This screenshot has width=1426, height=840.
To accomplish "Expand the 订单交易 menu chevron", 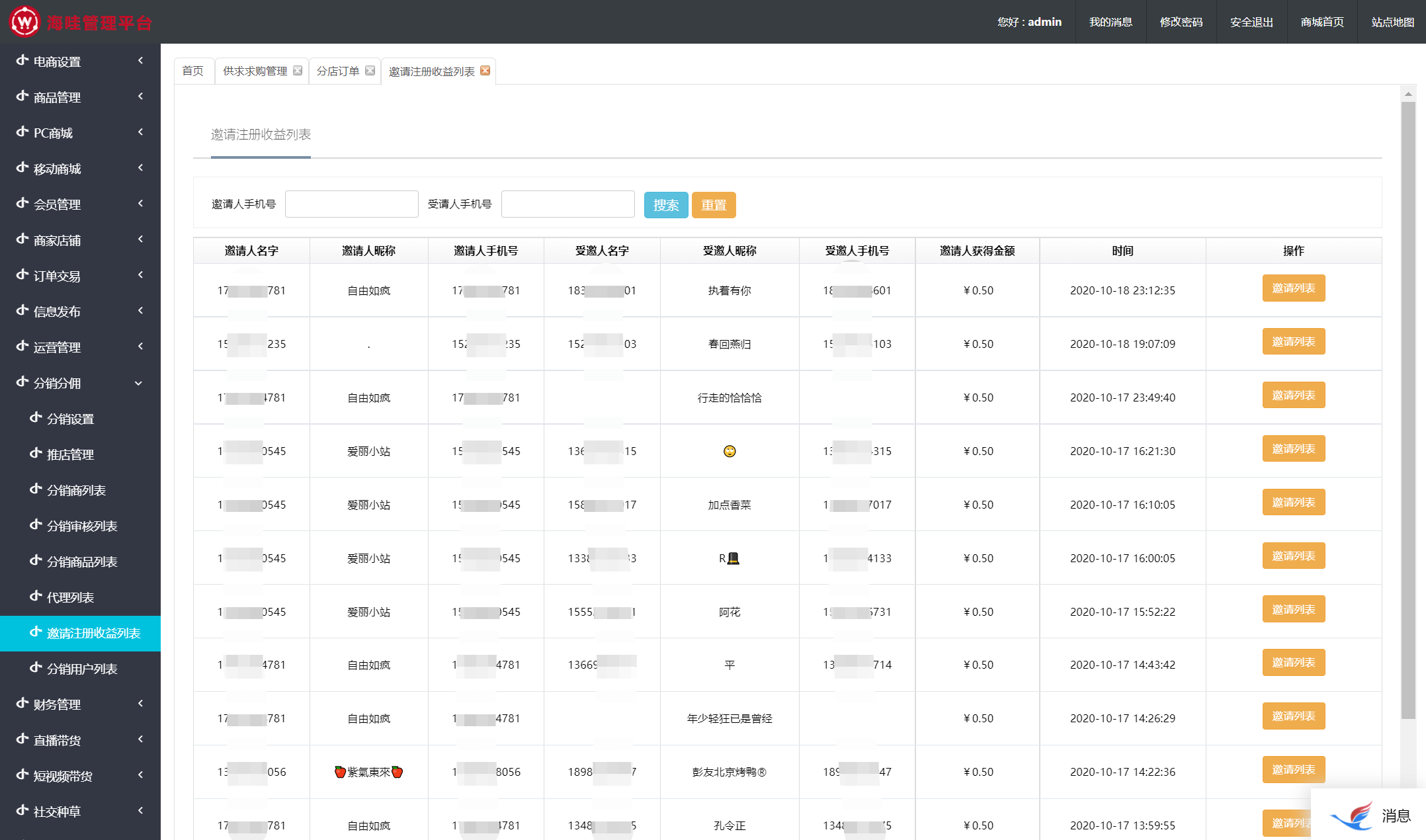I will pos(140,275).
